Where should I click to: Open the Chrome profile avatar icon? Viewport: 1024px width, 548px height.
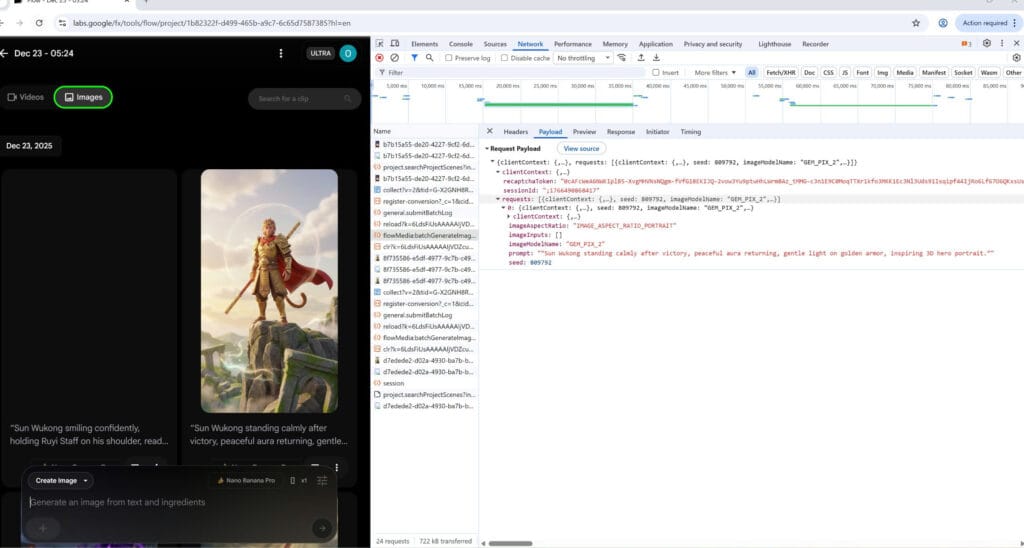pyautogui.click(x=943, y=23)
